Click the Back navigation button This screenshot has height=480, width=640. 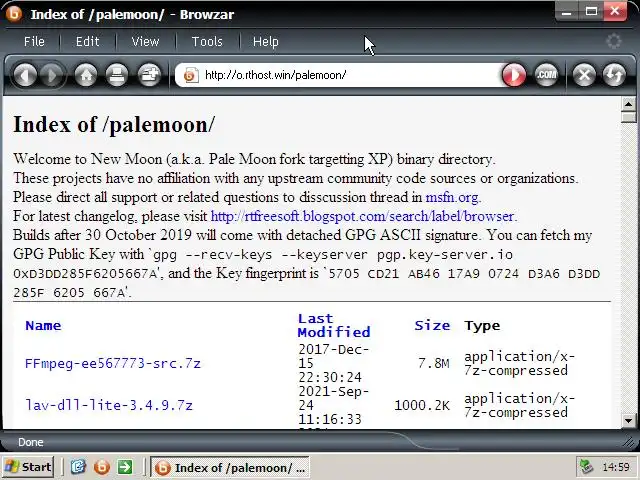[x=25, y=75]
